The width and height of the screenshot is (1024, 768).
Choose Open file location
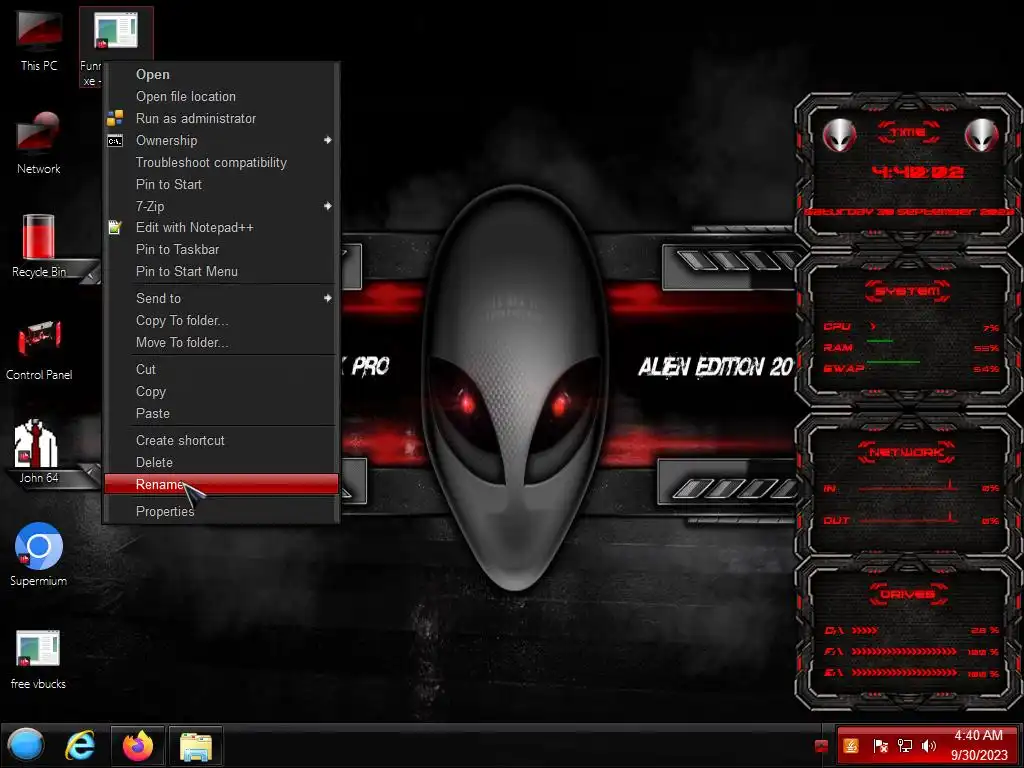pos(221,97)
